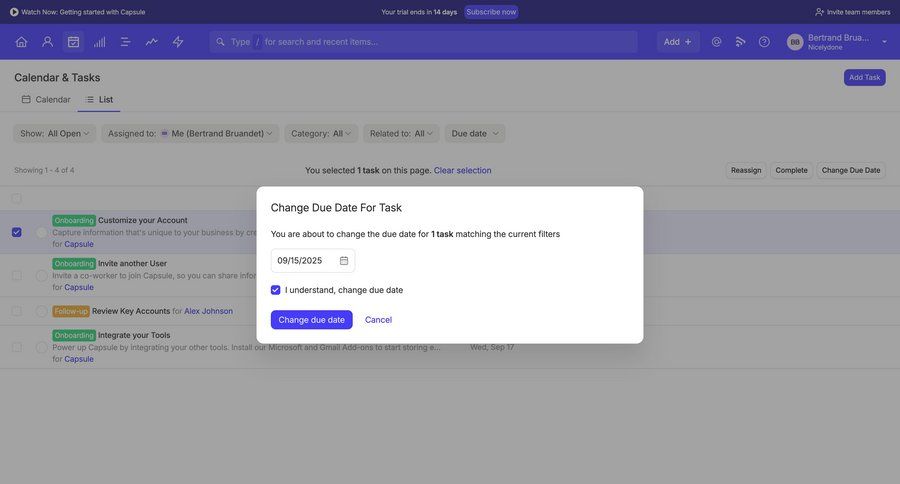
Task: Click the play icon for Watch Now video
Action: point(14,12)
